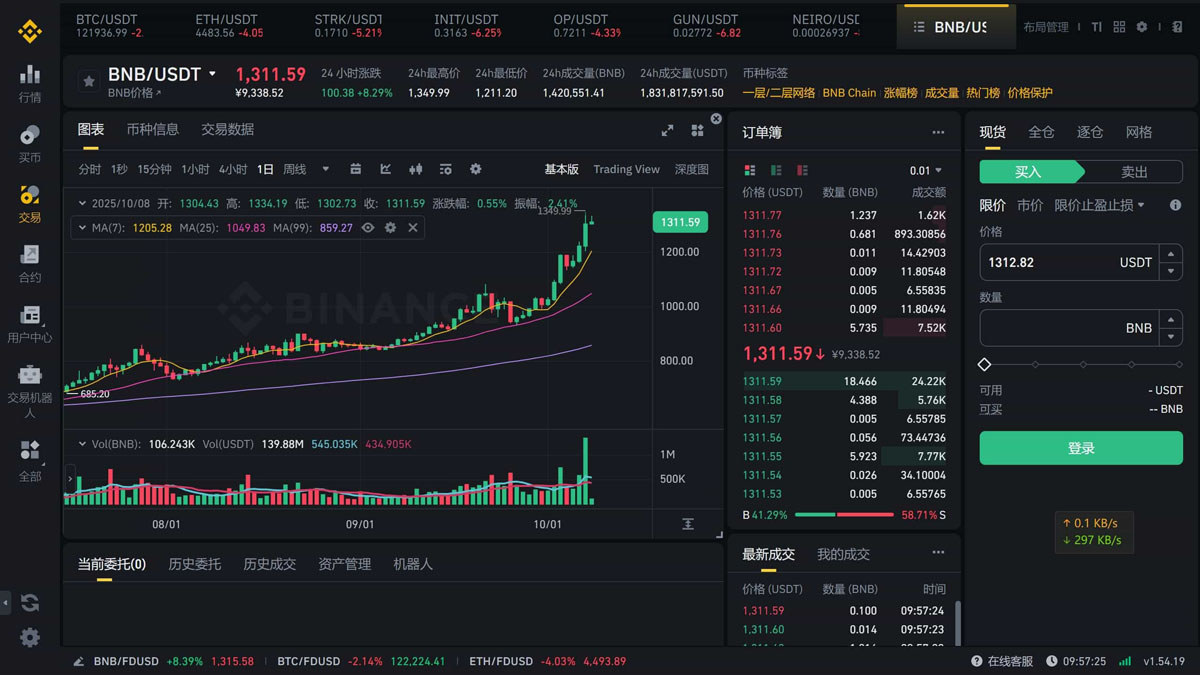Click the green 登录 login button
This screenshot has height=675, width=1200.
tap(1081, 448)
